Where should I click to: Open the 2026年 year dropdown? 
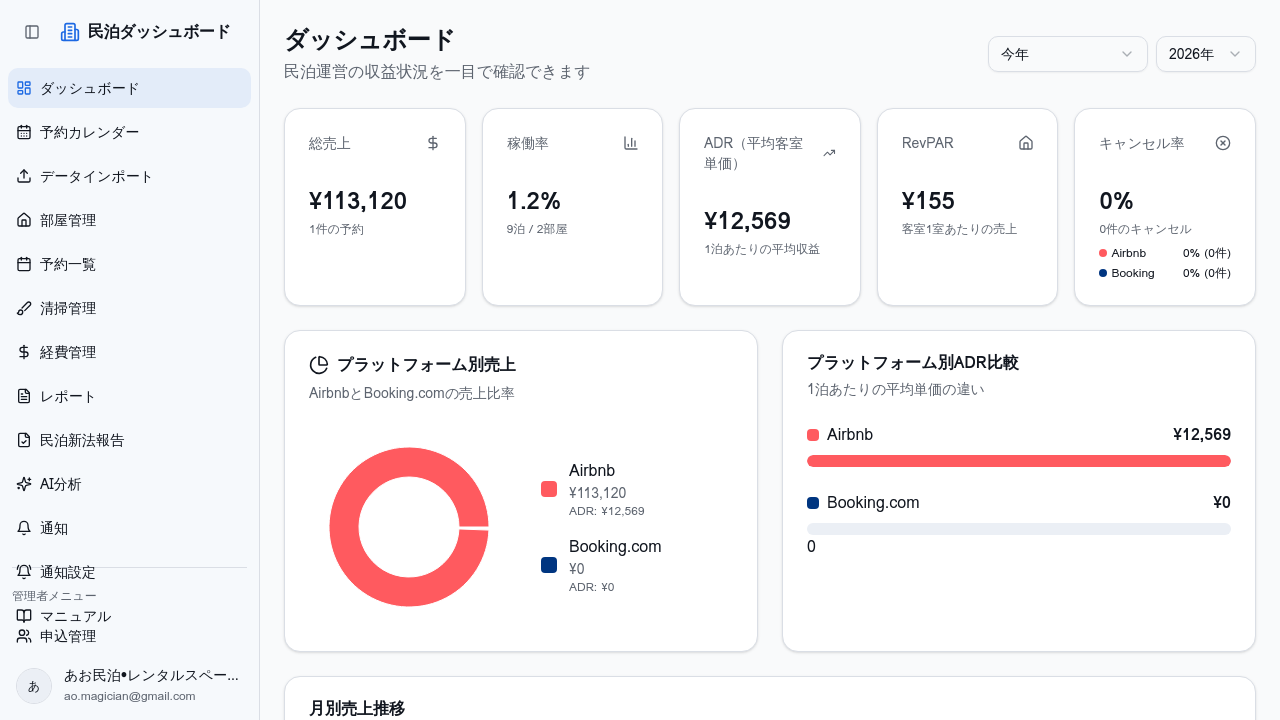click(x=1205, y=54)
